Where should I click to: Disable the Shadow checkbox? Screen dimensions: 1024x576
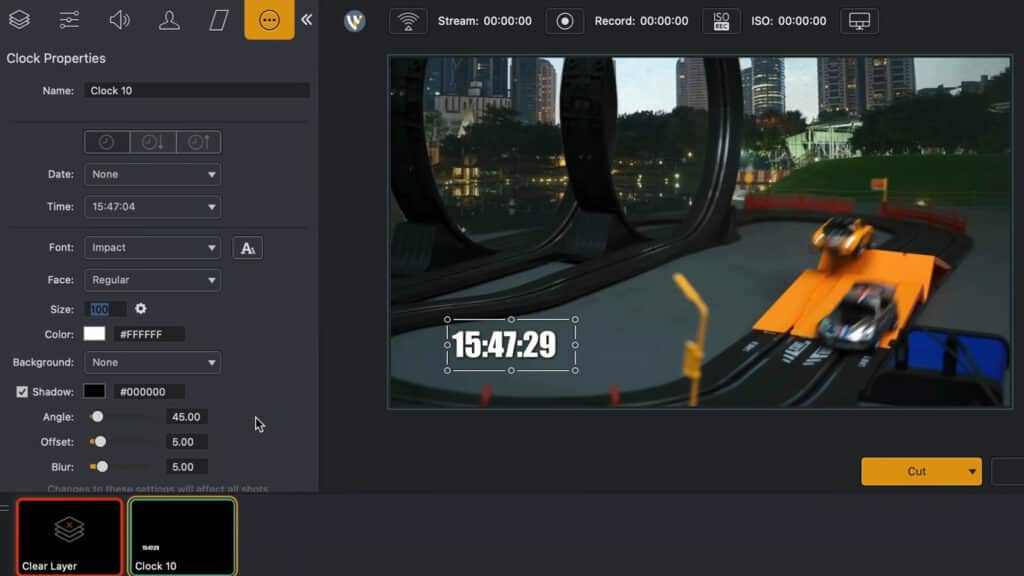tap(22, 392)
